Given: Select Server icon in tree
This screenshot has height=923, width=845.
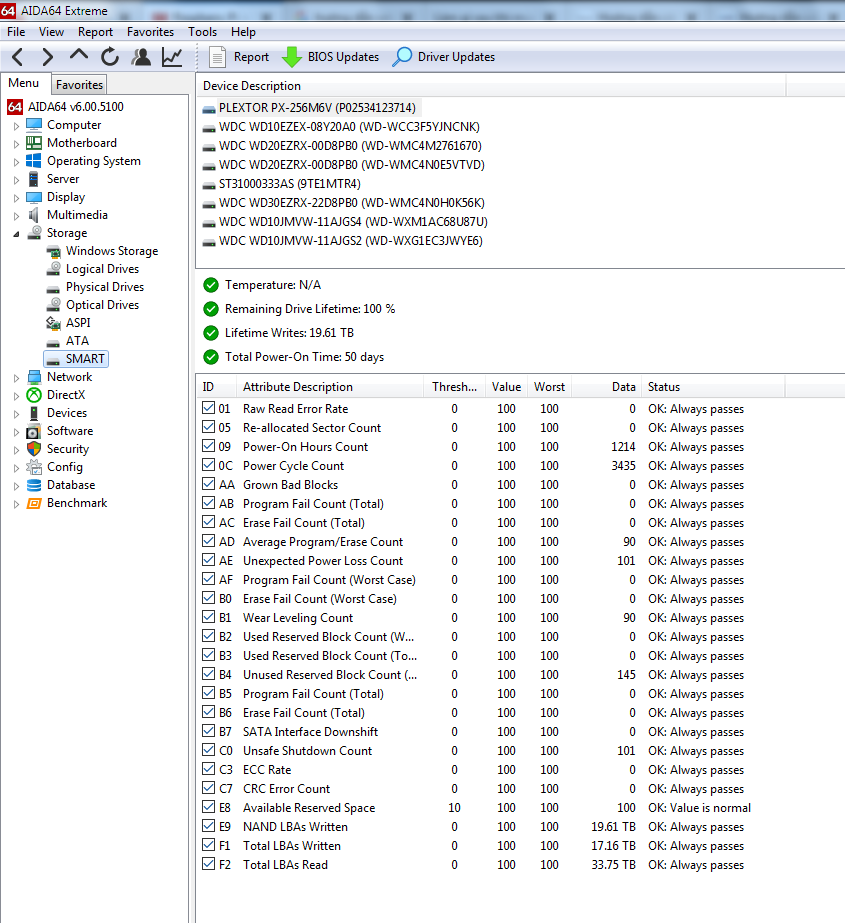Looking at the screenshot, I should pyautogui.click(x=34, y=179).
